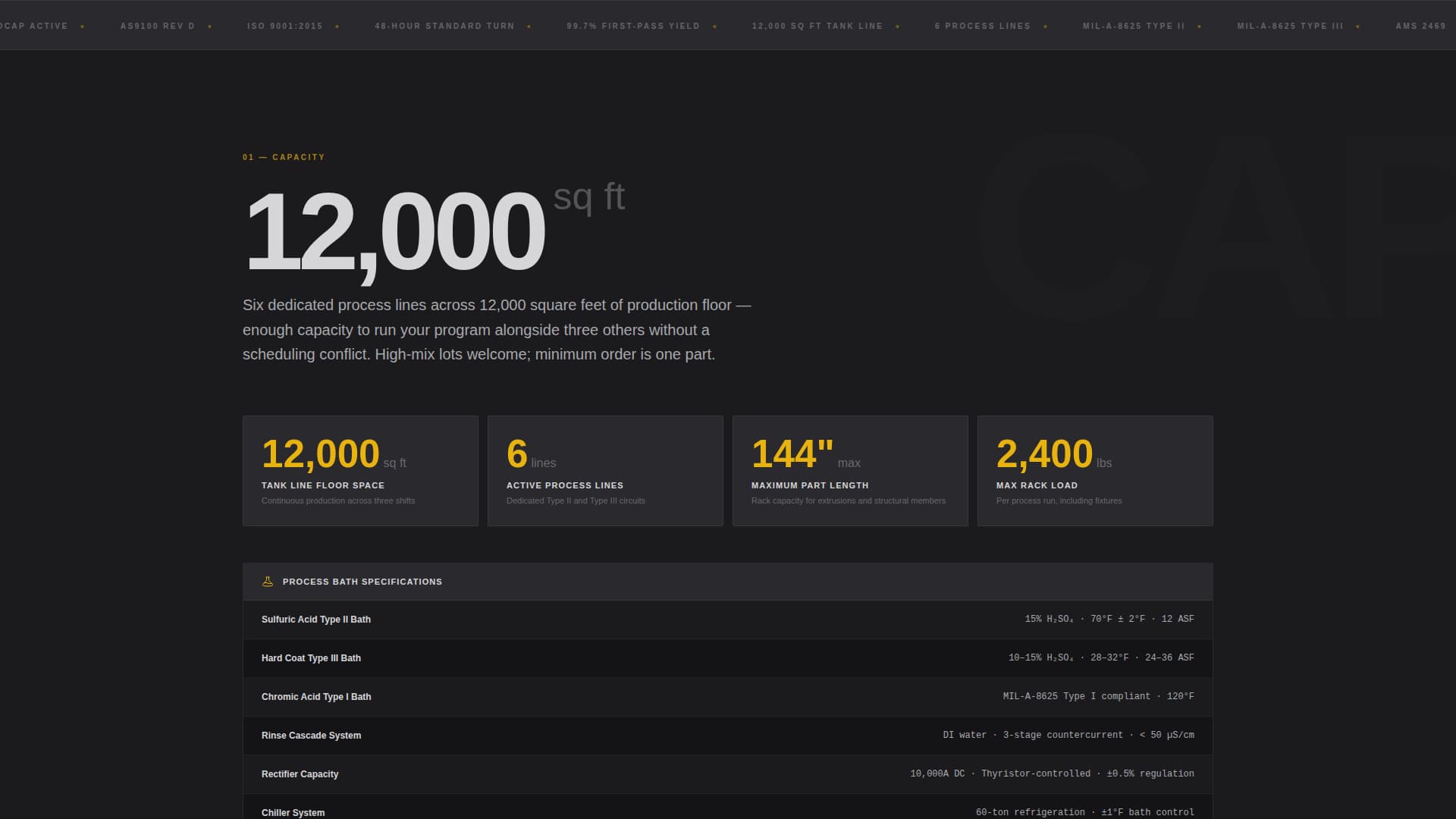Viewport: 1456px width, 819px height.
Task: Expand the Hard Coat Type III Bath row
Action: (727, 657)
